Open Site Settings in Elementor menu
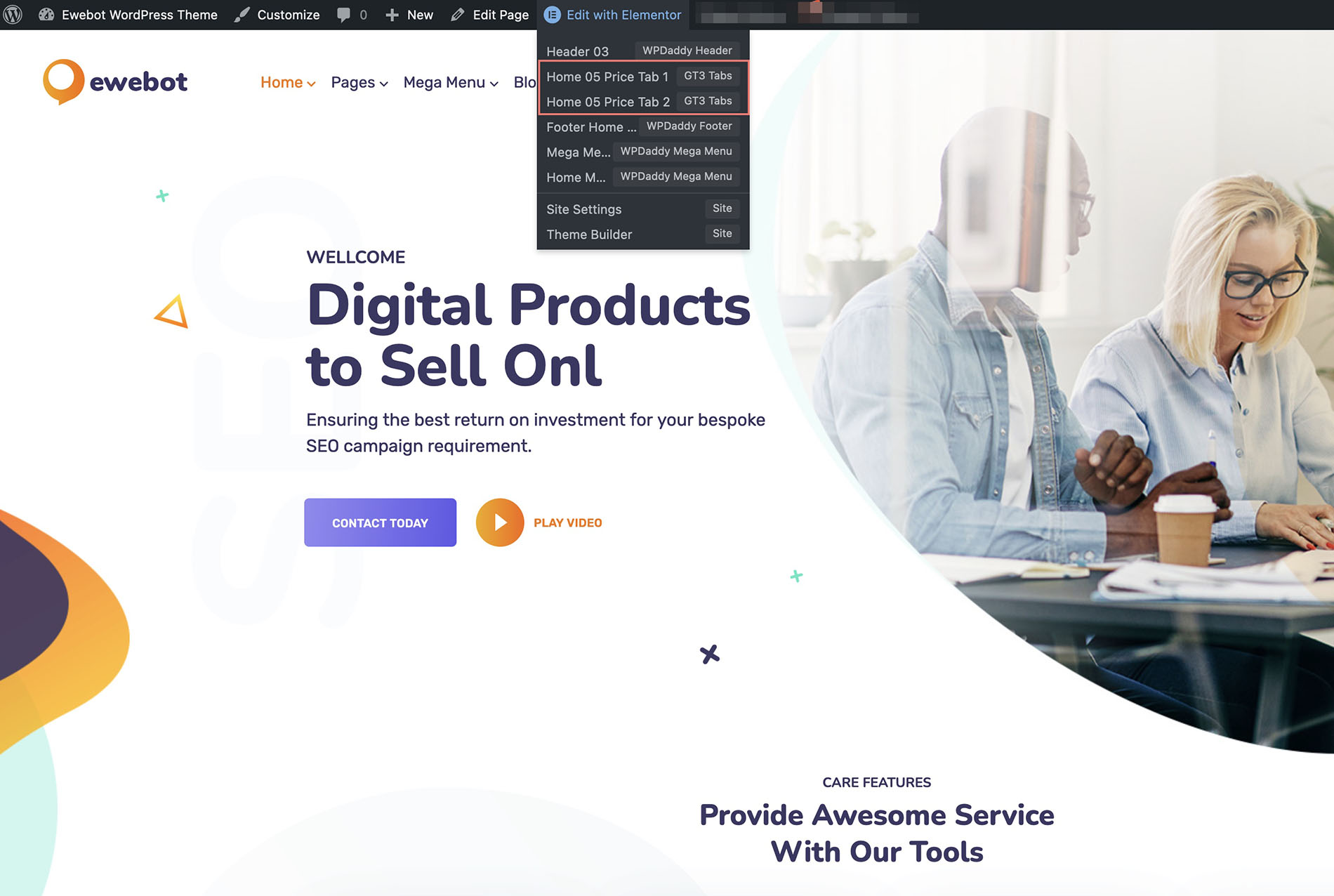Screen dimensions: 1334x896 coord(643,209)
